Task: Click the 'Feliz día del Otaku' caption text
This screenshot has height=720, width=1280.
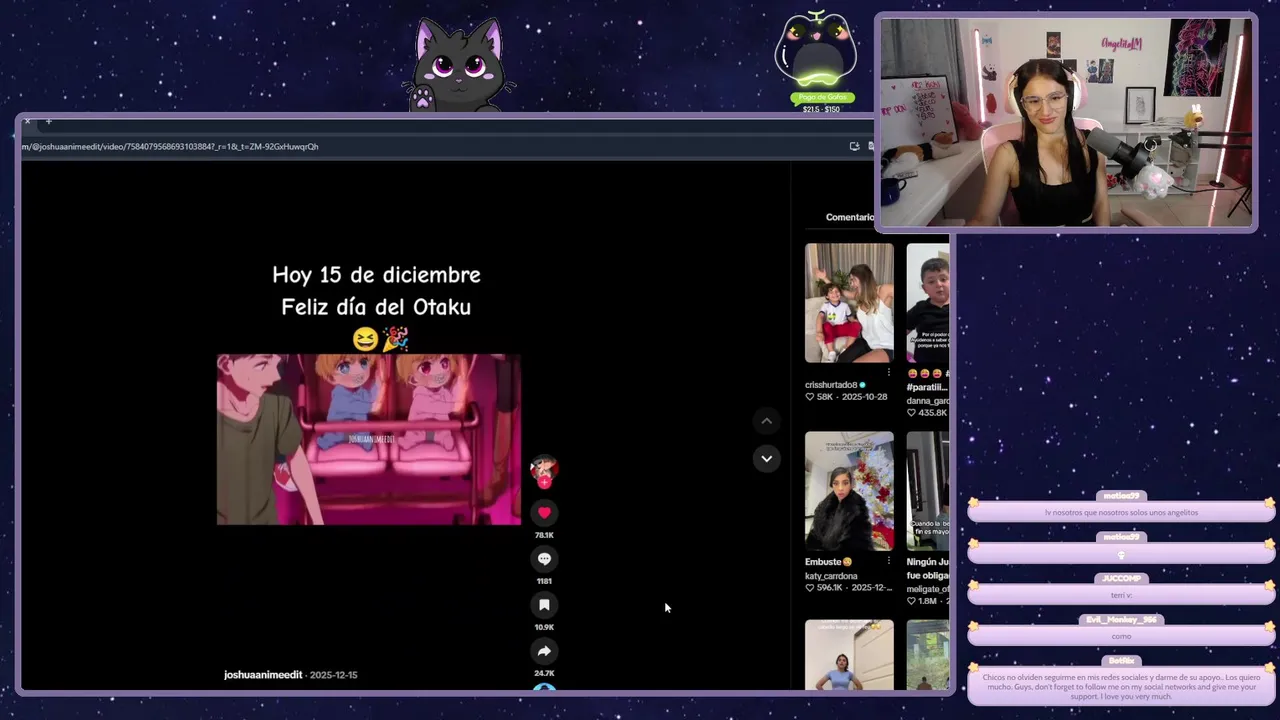Action: click(376, 307)
